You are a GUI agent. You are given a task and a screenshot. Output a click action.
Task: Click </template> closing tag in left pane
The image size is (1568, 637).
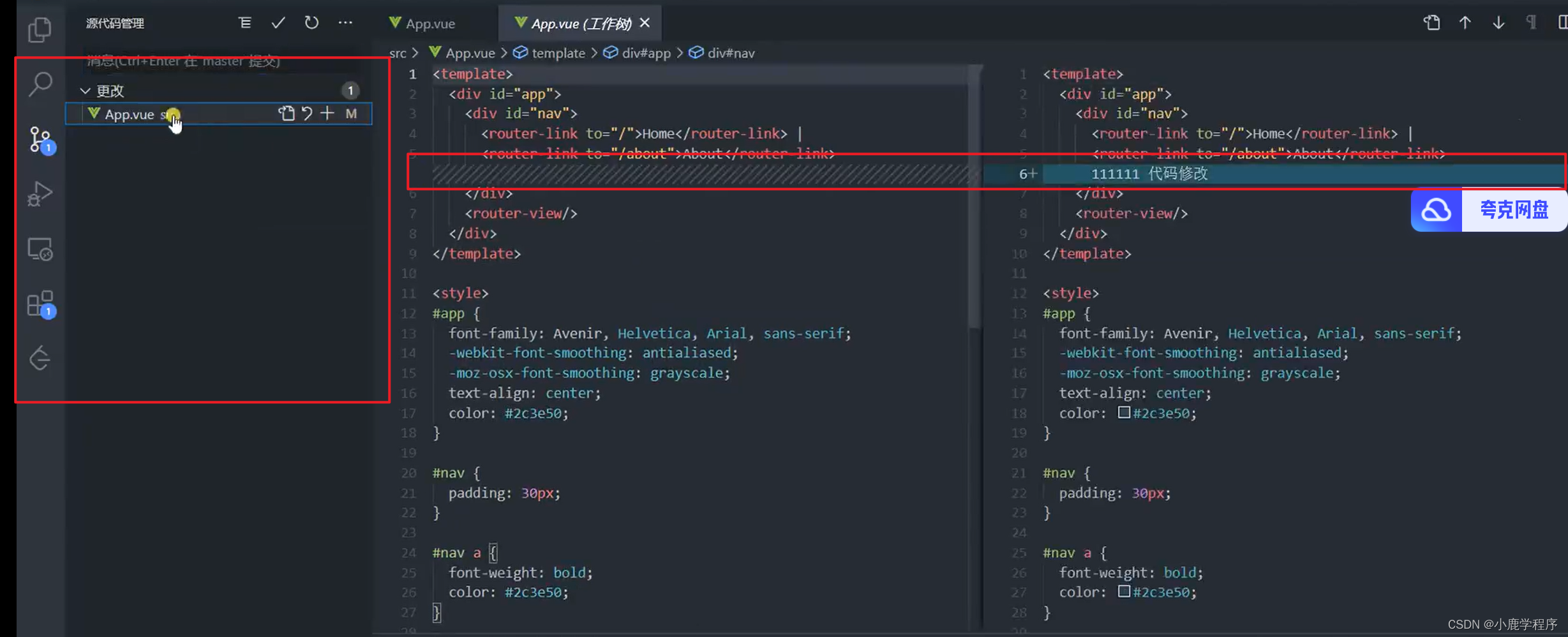pos(477,253)
